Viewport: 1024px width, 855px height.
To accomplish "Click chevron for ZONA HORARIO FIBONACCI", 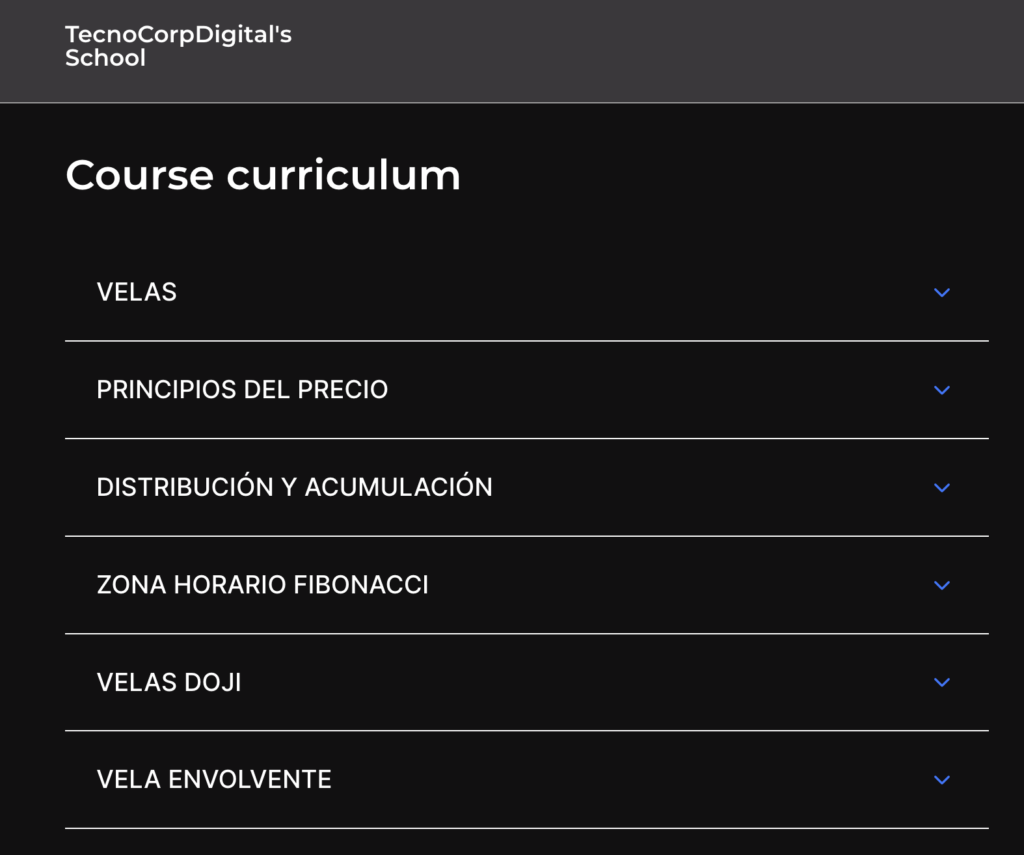I will click(942, 585).
